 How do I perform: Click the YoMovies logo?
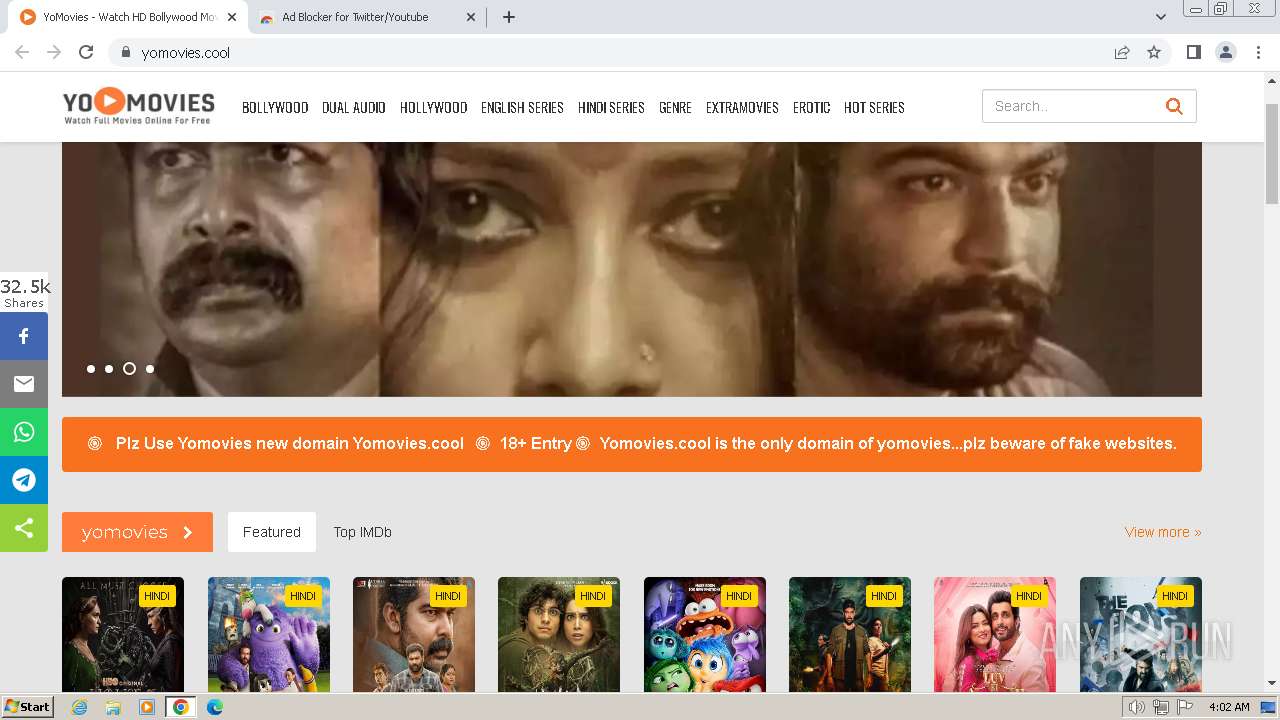pyautogui.click(x=138, y=106)
